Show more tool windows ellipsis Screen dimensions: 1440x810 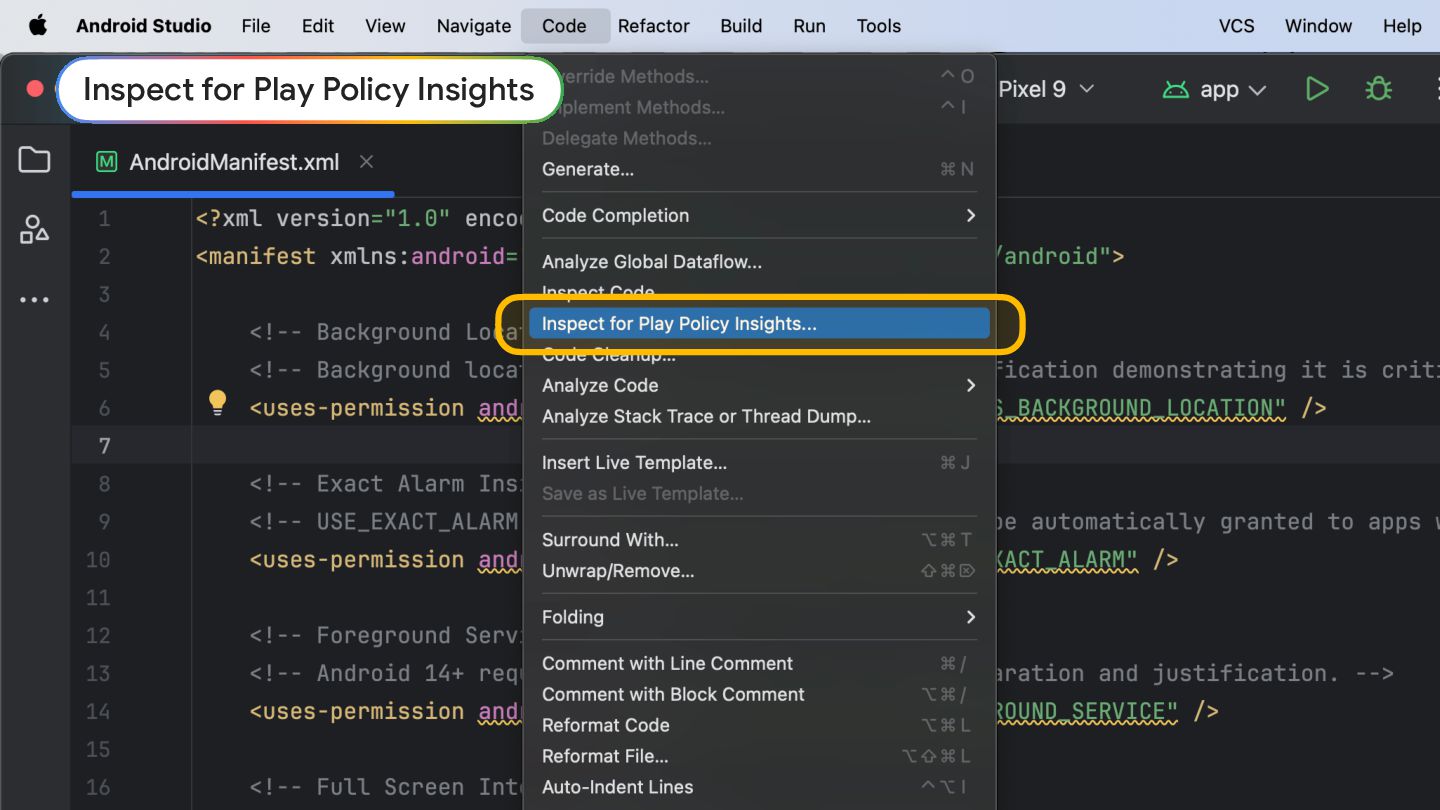click(x=34, y=300)
